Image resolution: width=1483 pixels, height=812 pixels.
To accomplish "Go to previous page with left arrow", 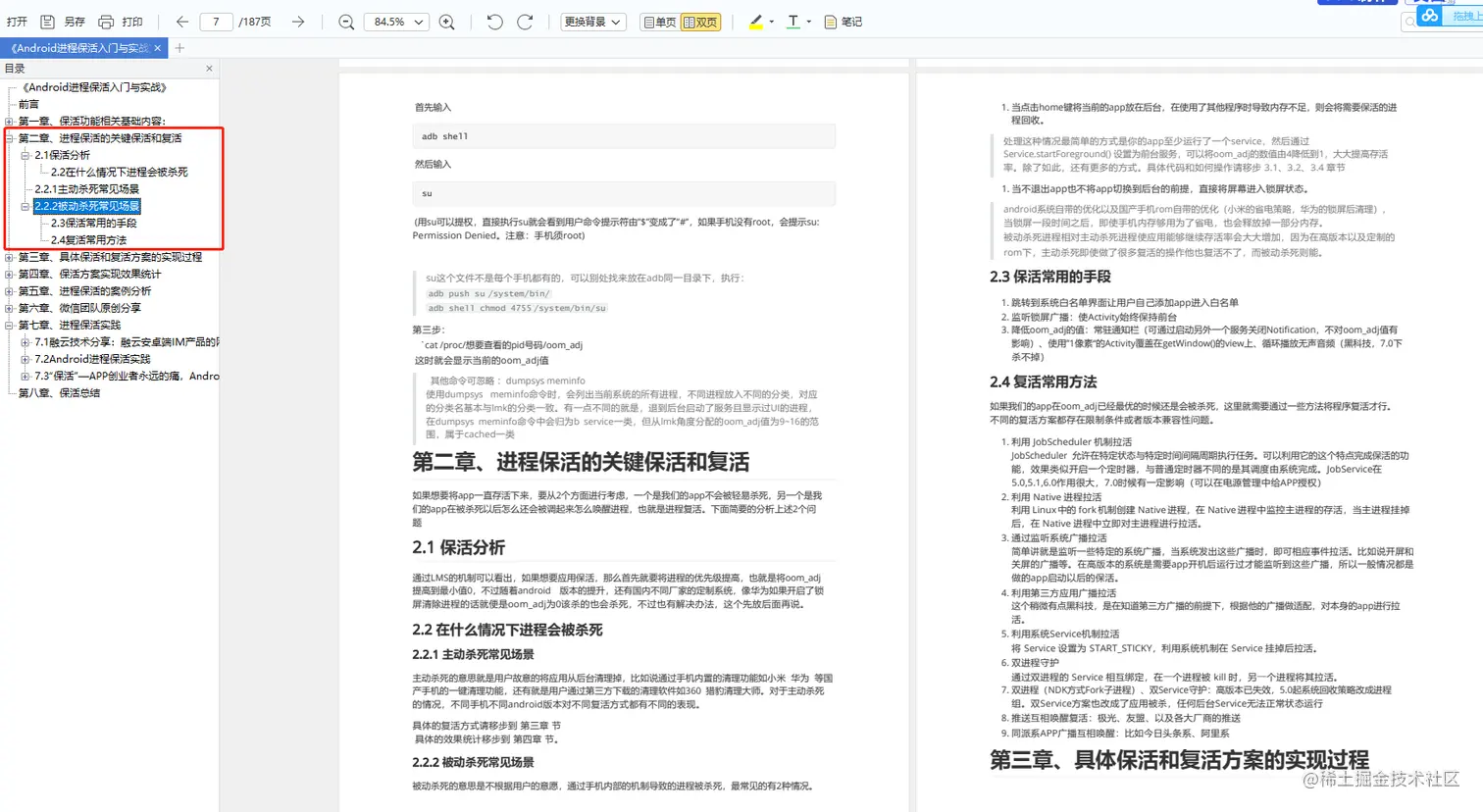I will 182,22.
